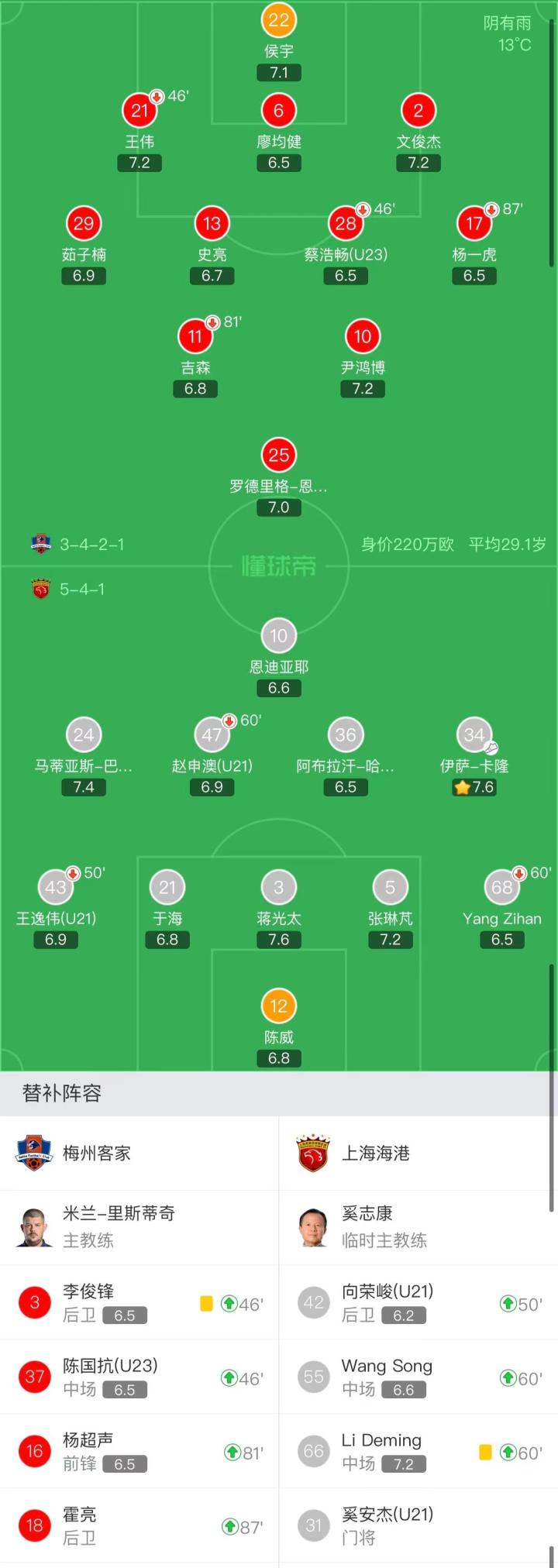Viewport: 558px width, 1568px height.
Task: Select 蒋光太 number 3 defender badge
Action: click(x=279, y=888)
